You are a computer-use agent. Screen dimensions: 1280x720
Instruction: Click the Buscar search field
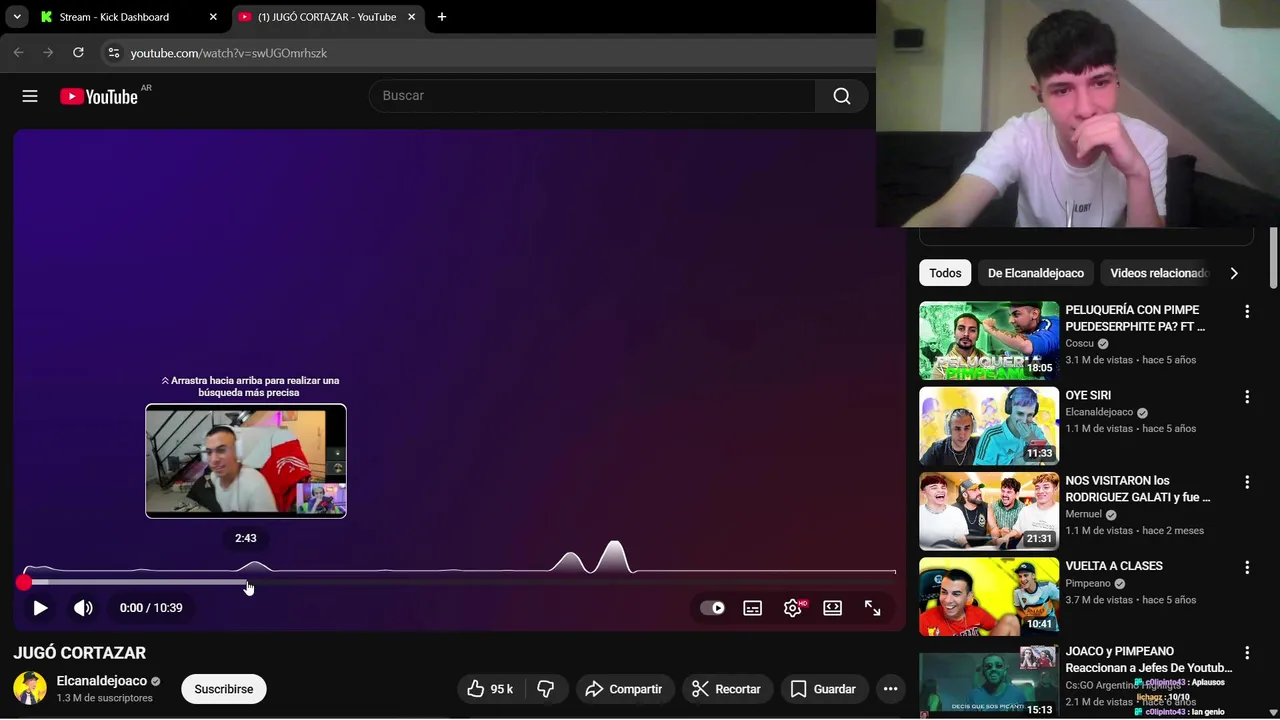[592, 96]
